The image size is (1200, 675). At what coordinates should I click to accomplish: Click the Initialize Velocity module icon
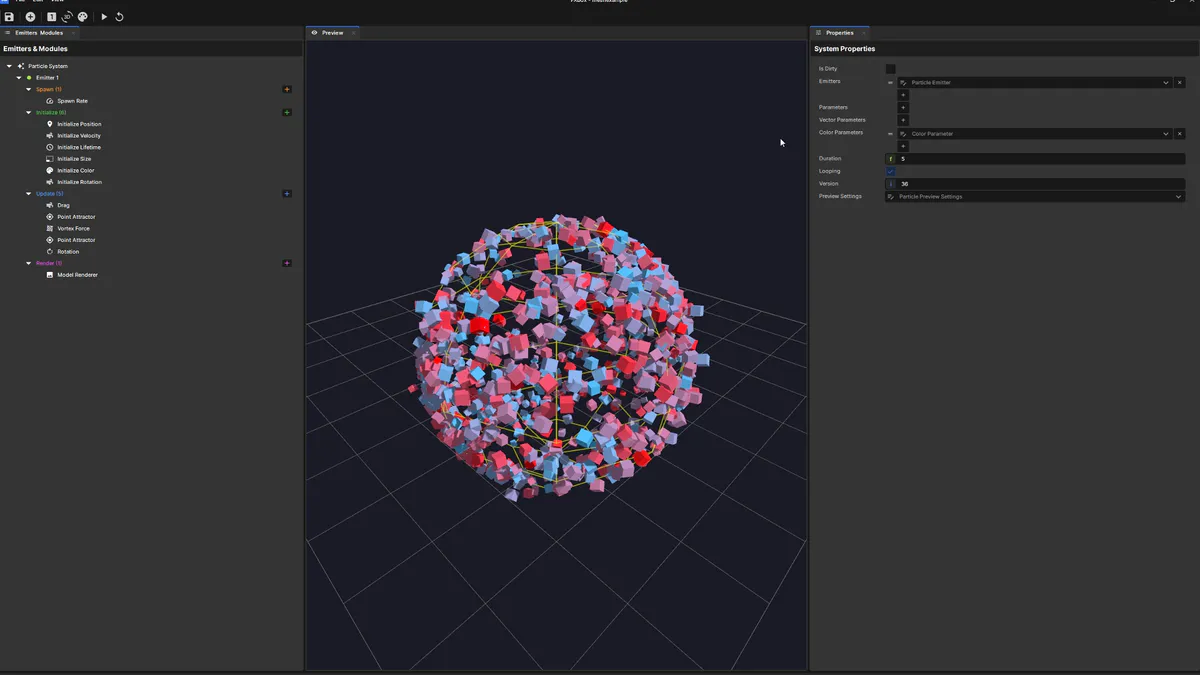(50, 136)
